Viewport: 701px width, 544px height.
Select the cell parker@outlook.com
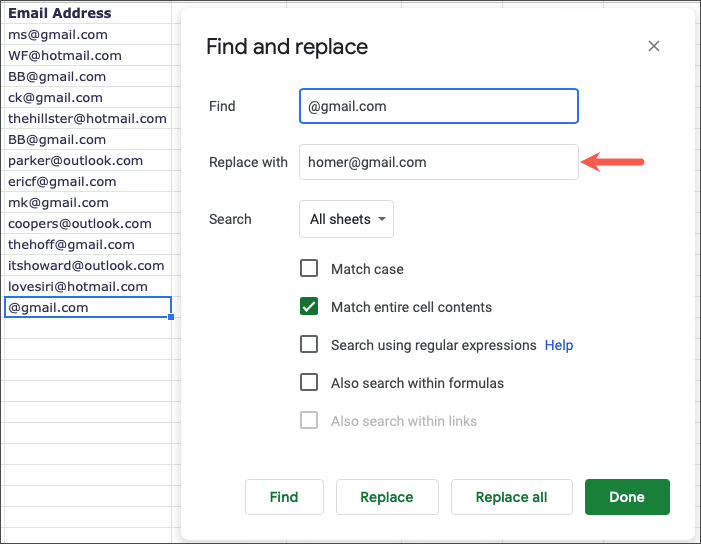75,160
